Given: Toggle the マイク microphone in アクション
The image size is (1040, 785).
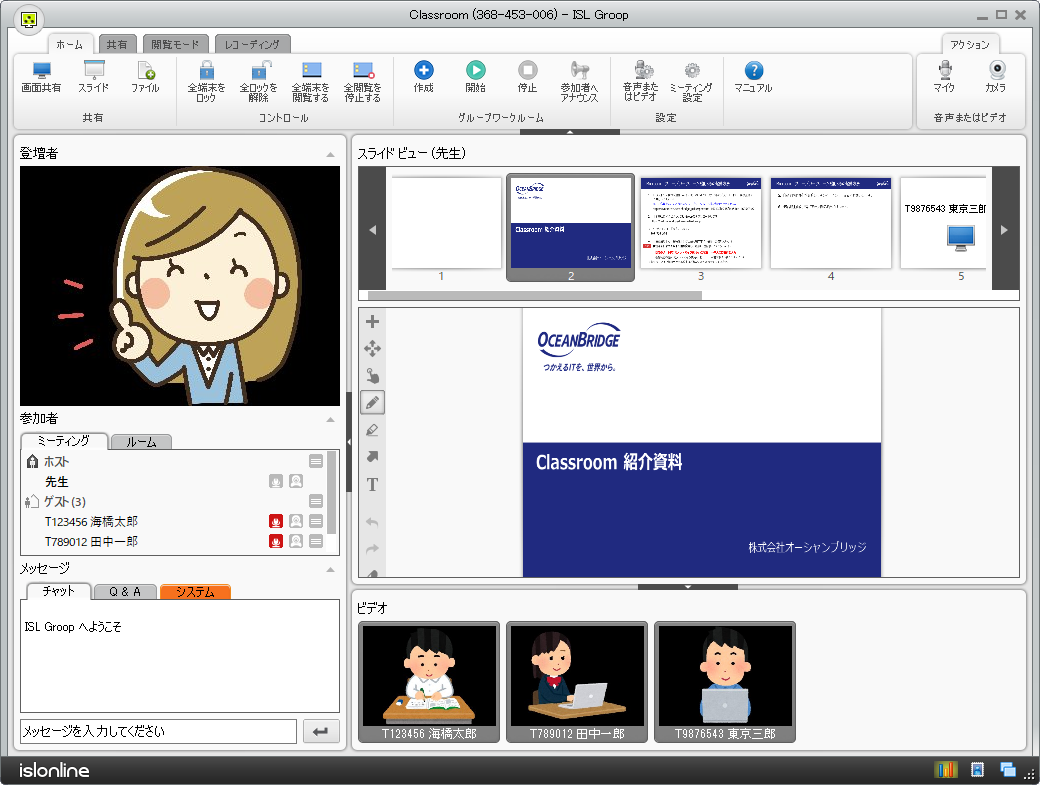Looking at the screenshot, I should tap(944, 77).
